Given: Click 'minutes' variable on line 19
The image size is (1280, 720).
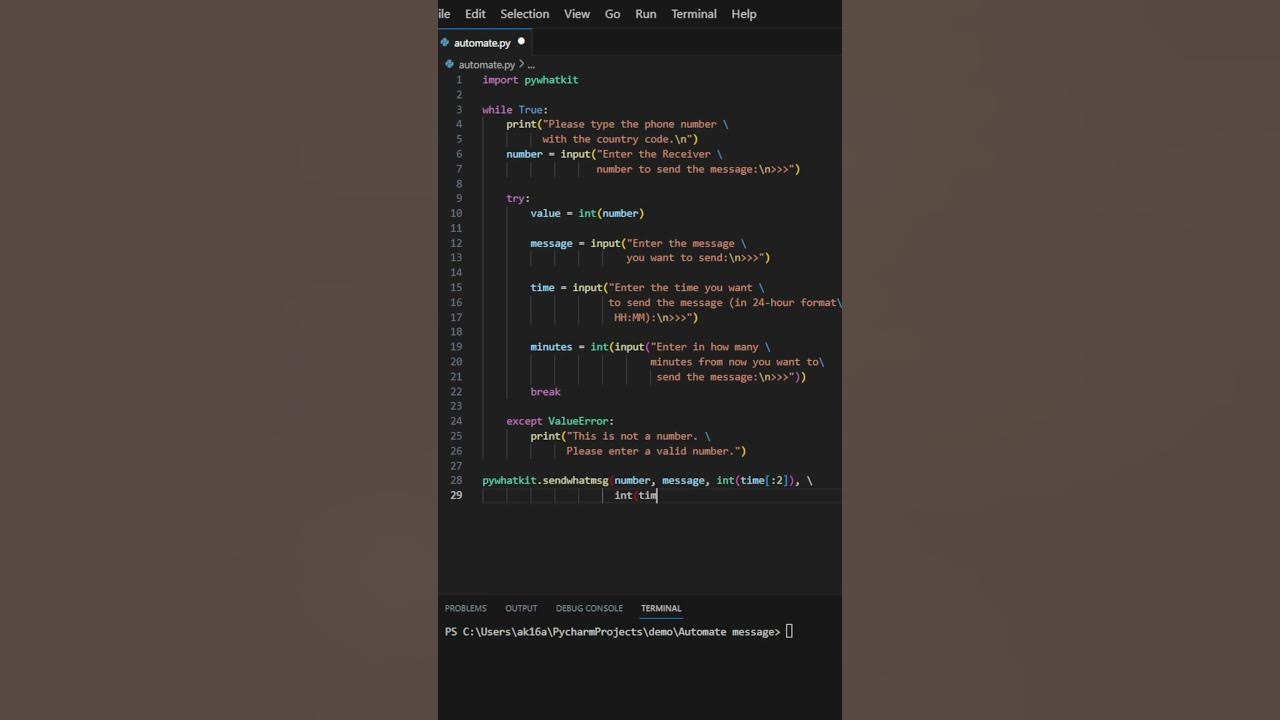Looking at the screenshot, I should coord(551,347).
